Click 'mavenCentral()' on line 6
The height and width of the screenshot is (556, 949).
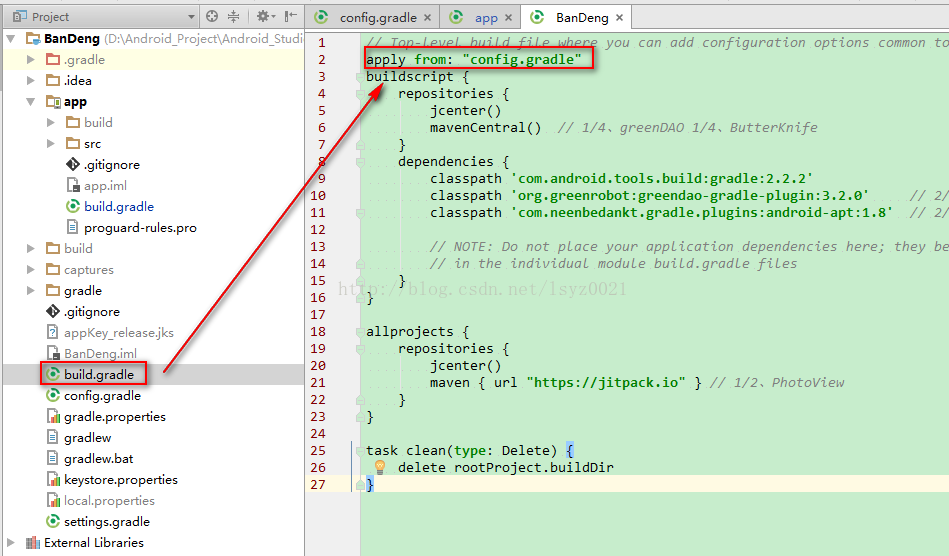[x=485, y=128]
